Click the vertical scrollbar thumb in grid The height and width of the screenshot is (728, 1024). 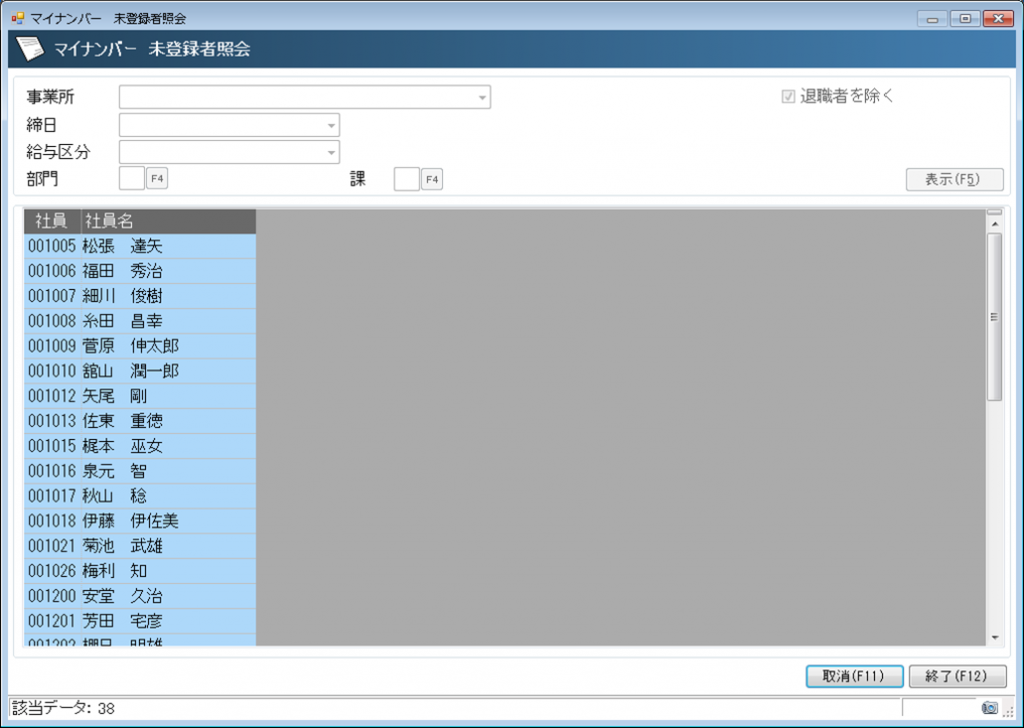[994, 317]
